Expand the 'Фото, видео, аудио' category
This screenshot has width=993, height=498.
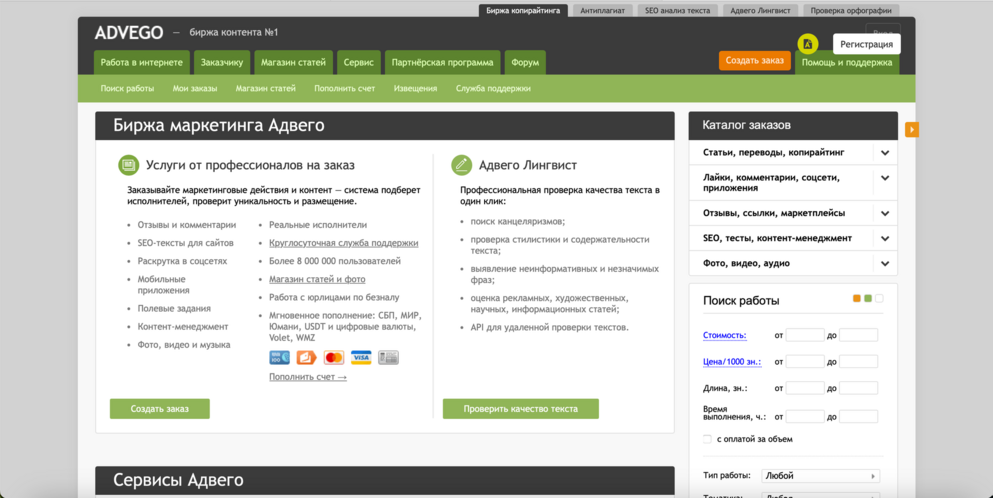pos(885,264)
